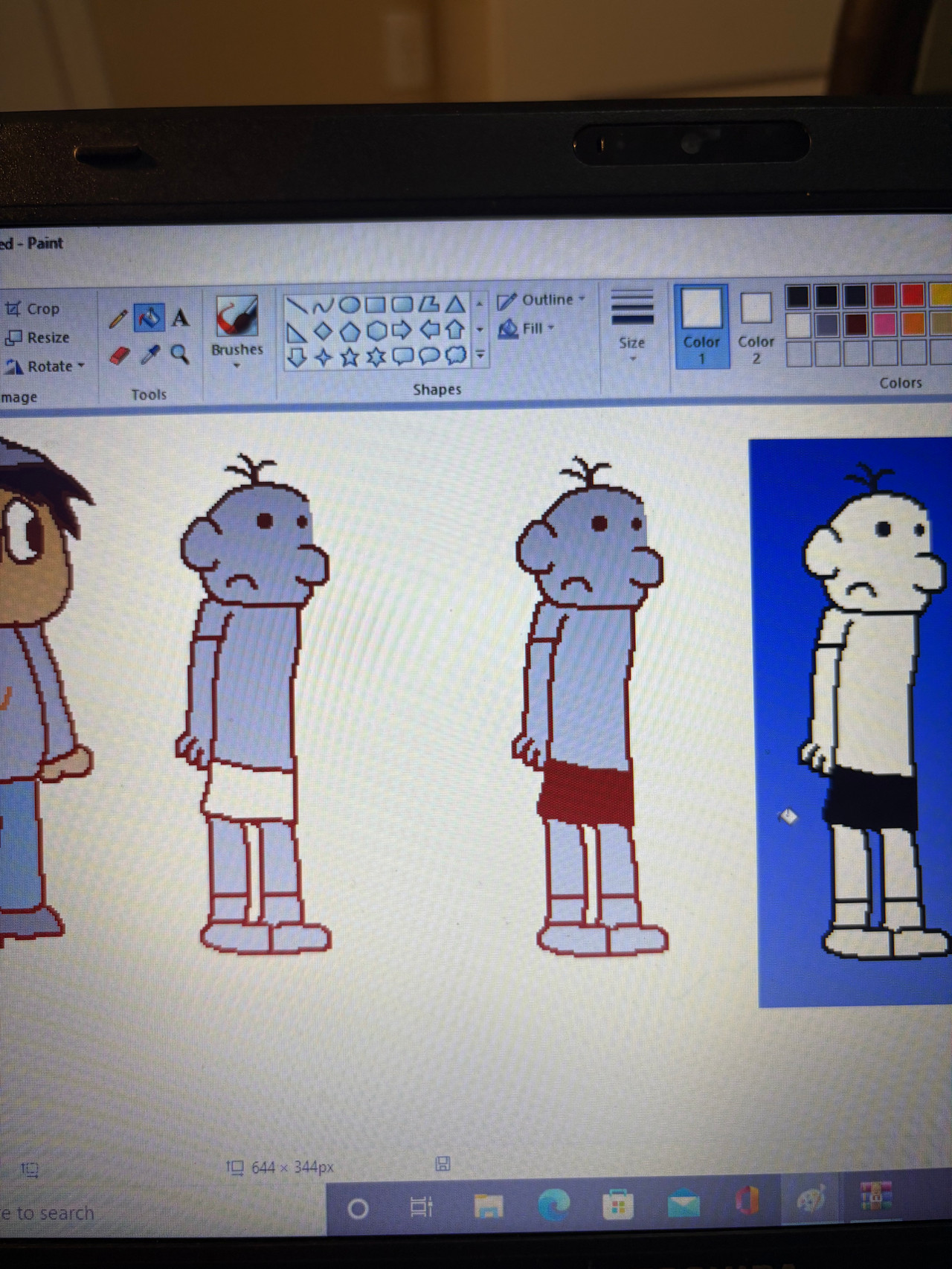This screenshot has height=1269, width=952.
Task: Click the red shorts on the canvas character
Action: (587, 793)
